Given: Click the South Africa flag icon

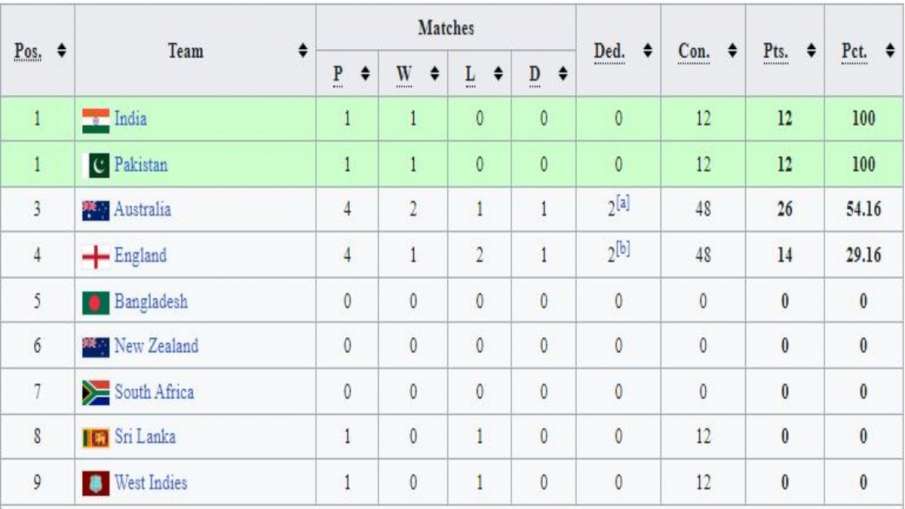Looking at the screenshot, I should (96, 393).
